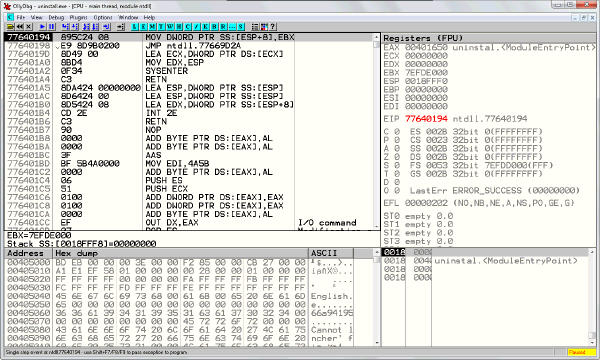Open the Options menu
600x360 pixels.
(x=103, y=17)
